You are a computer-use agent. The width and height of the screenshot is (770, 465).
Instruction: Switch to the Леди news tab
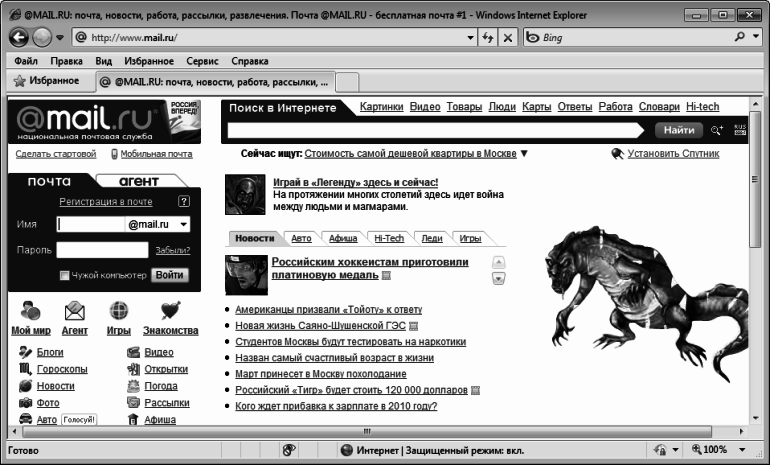[432, 238]
